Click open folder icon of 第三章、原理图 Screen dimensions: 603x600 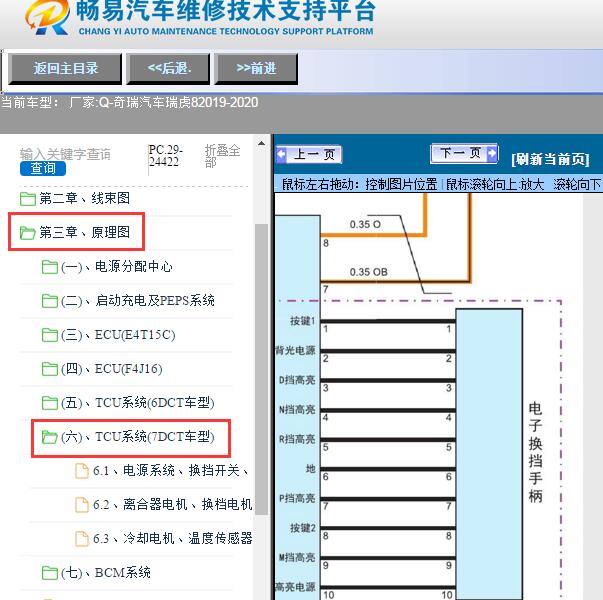coord(28,233)
